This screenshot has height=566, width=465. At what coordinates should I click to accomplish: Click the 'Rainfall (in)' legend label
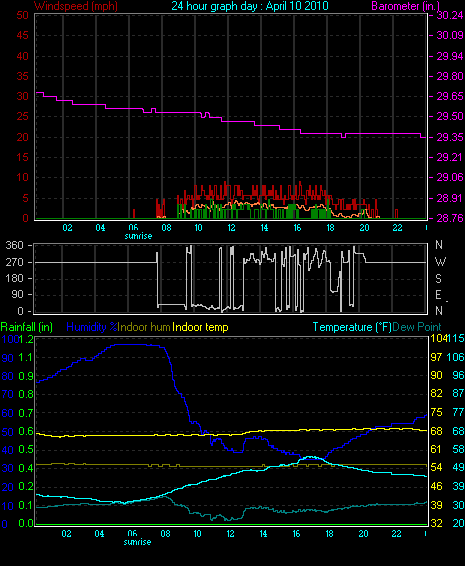point(27,327)
